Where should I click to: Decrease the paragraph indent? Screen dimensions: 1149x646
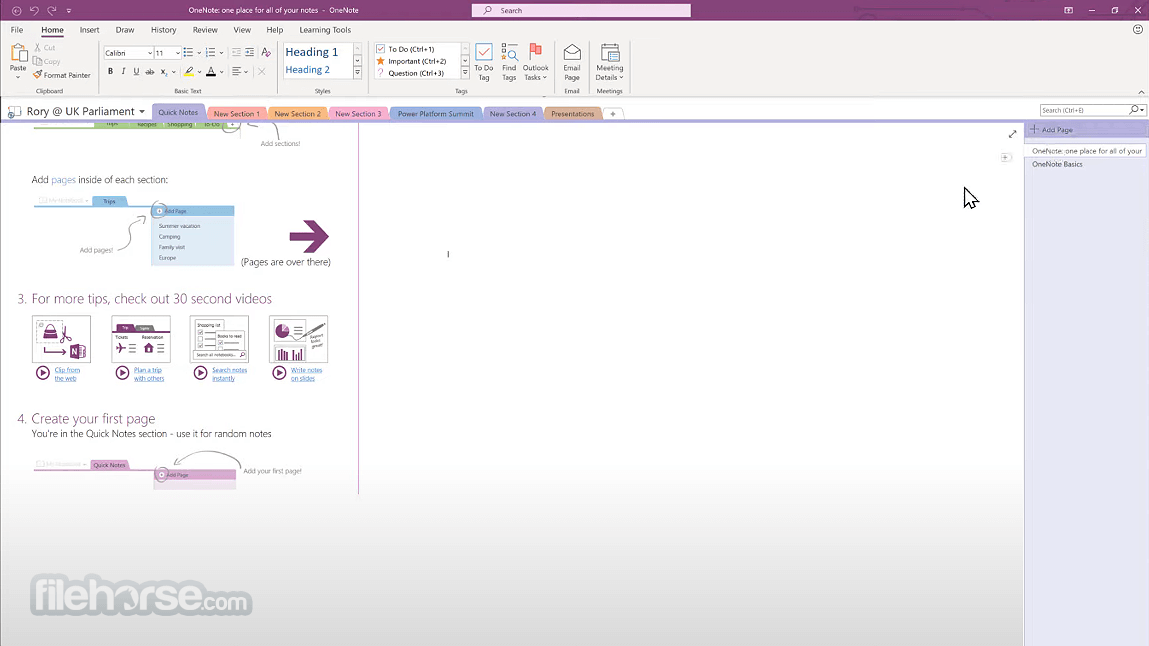pos(236,53)
